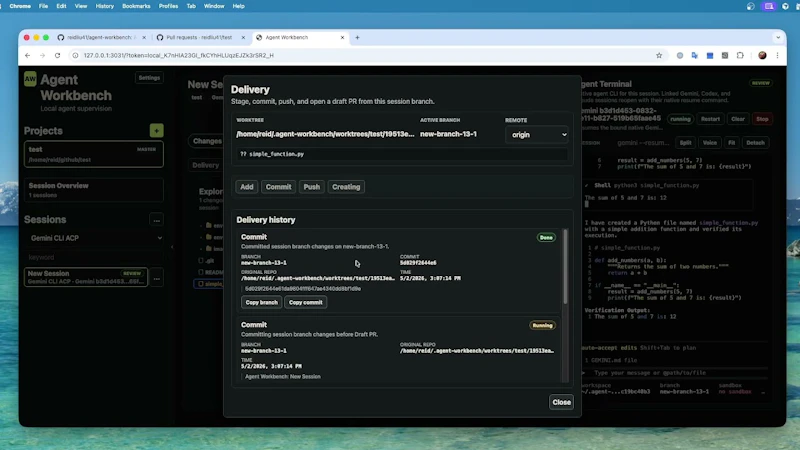Click Copy commit button
Image resolution: width=800 pixels, height=450 pixels.
306,302
